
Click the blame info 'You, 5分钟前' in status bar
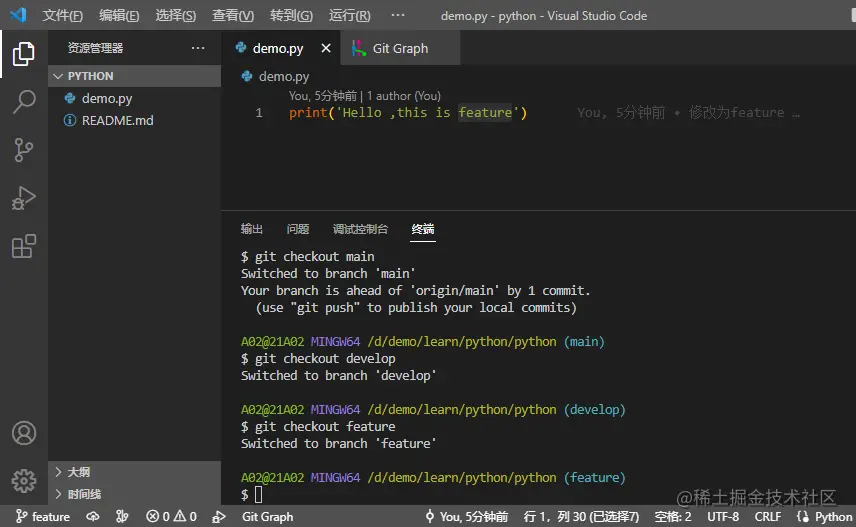point(467,517)
